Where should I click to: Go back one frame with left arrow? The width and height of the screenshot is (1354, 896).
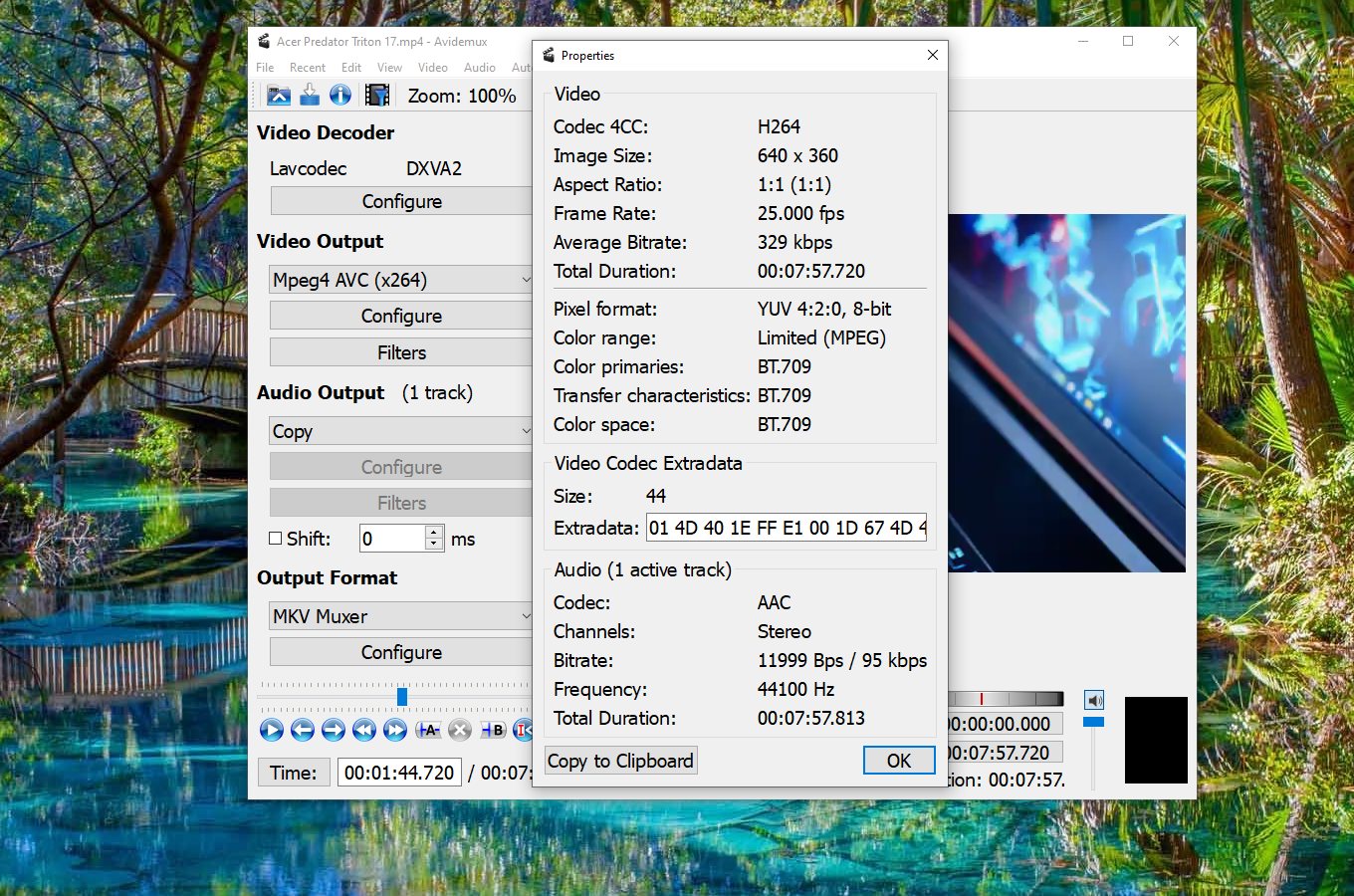coord(303,730)
